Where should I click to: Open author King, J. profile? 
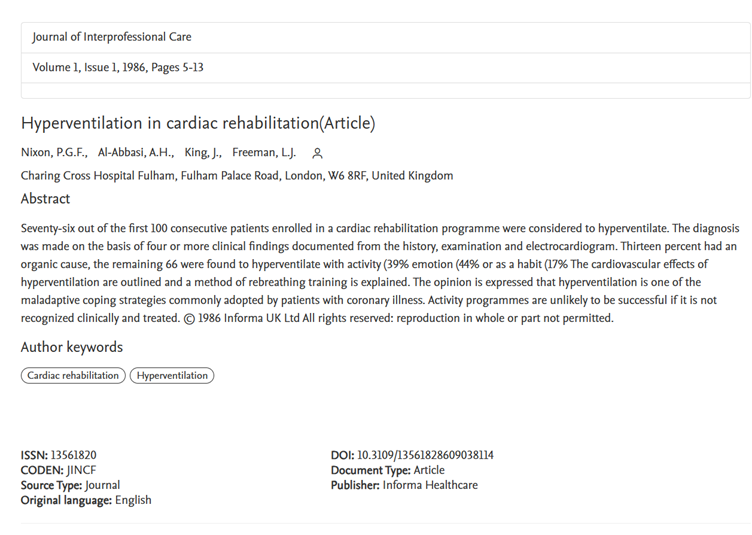[203, 152]
